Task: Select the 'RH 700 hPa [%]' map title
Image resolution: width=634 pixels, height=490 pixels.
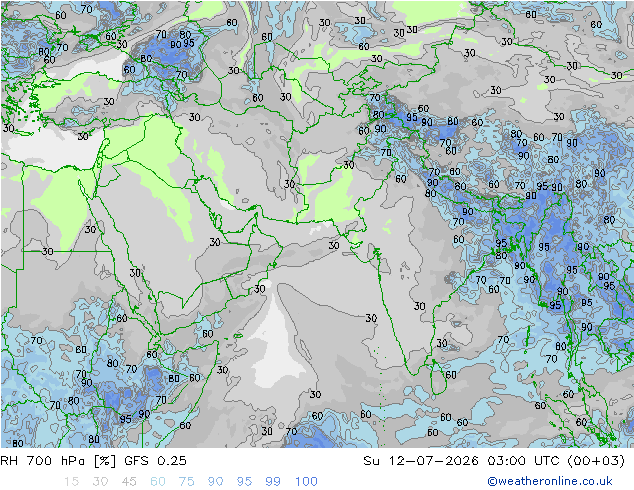Action: [58, 461]
